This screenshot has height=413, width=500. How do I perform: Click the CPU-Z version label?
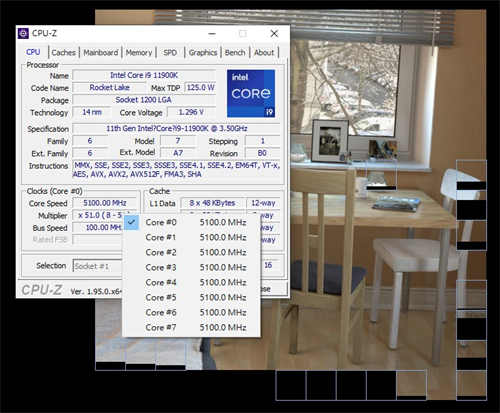96,292
